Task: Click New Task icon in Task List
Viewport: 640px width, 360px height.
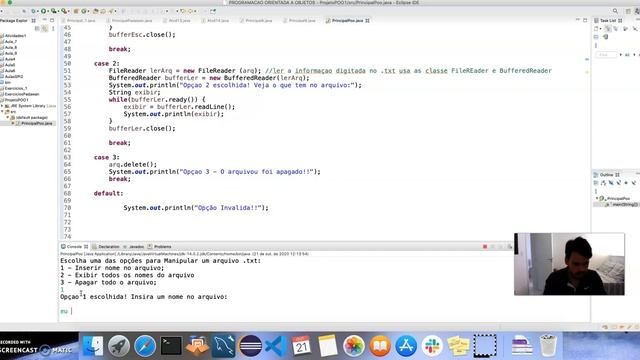Action: 596,29
